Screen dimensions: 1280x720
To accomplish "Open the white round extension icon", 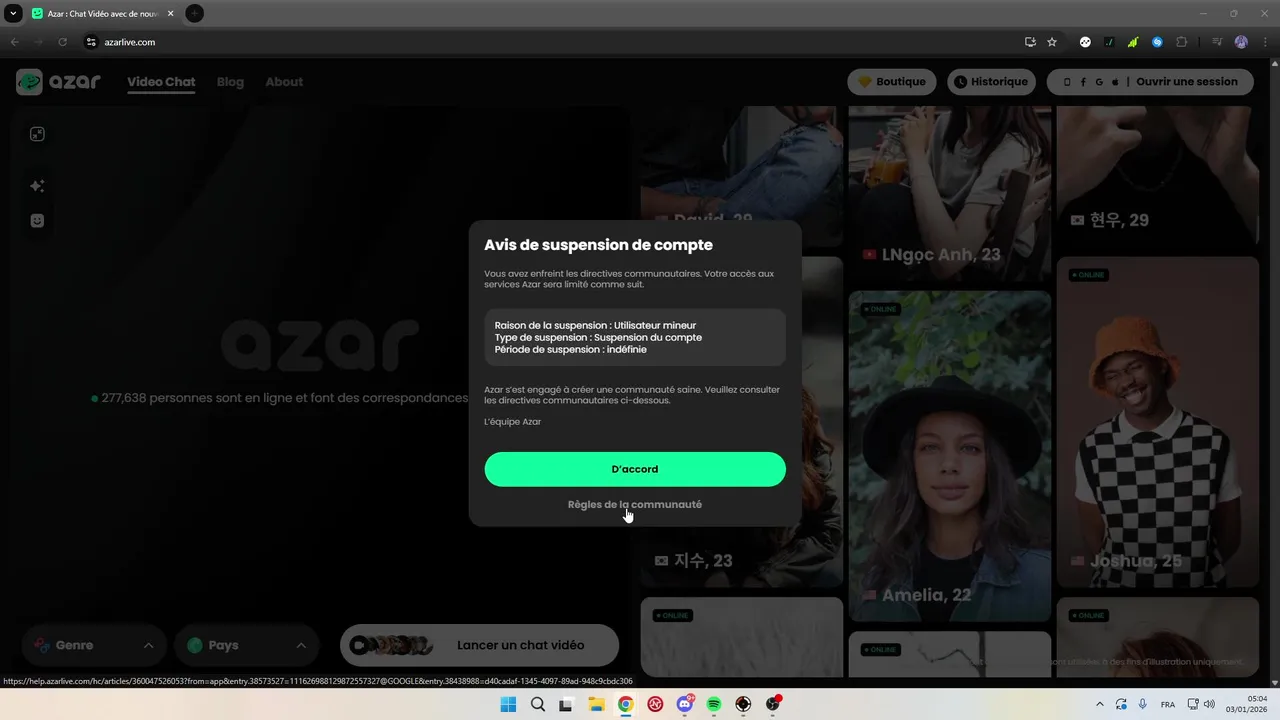I will (x=1085, y=42).
